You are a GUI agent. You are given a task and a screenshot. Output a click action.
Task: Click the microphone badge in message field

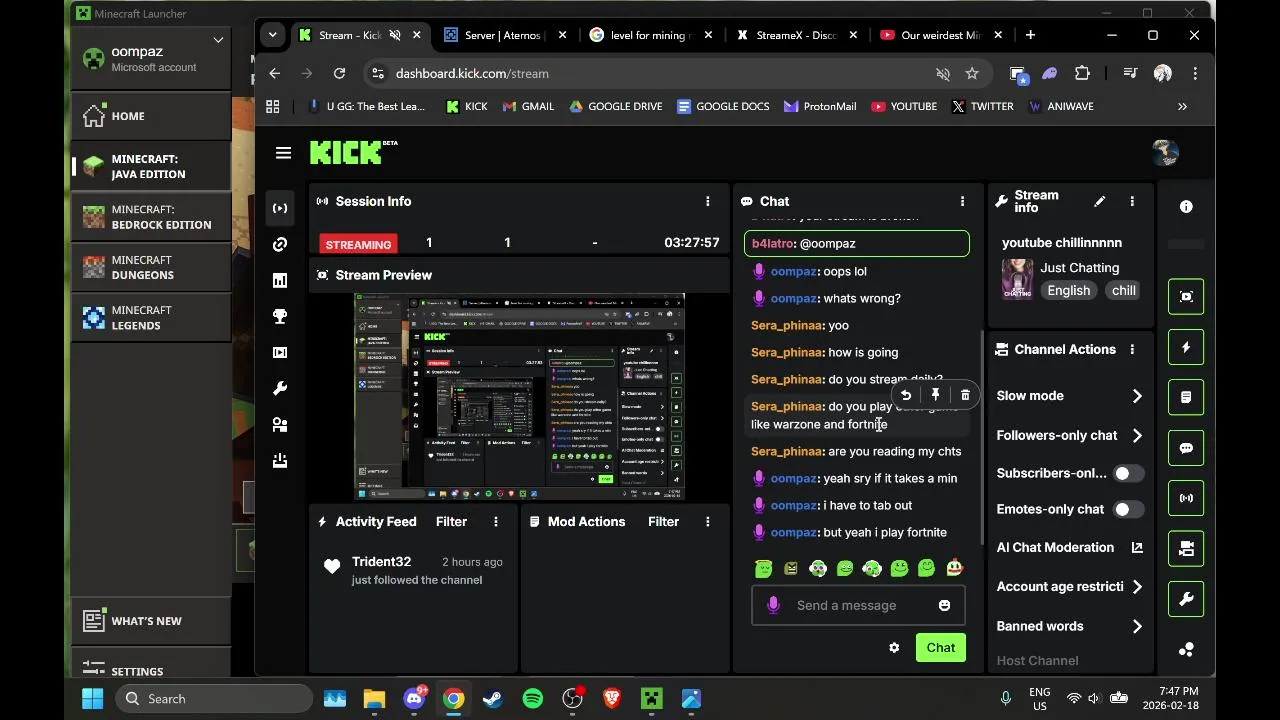coord(773,605)
